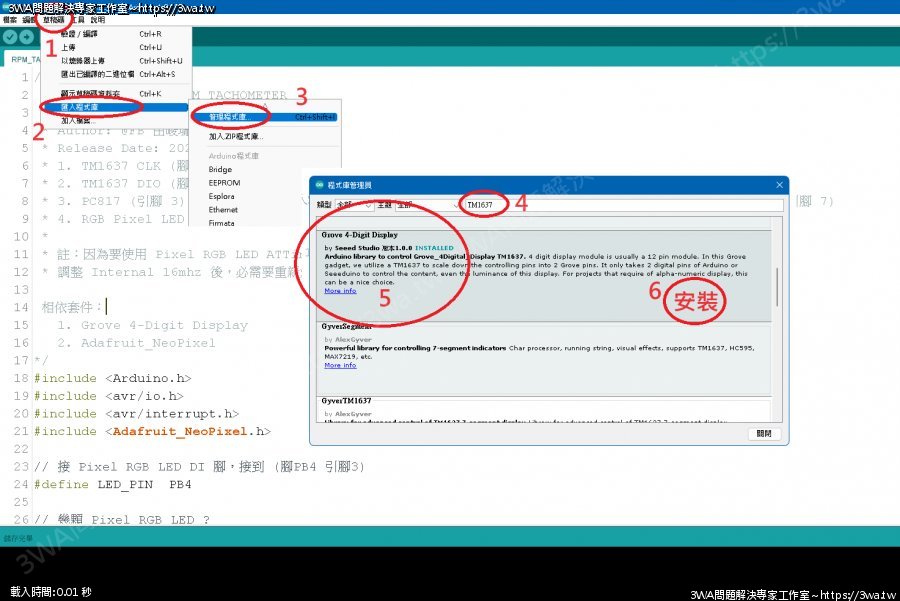
Task: Choose 加入.ZIP程式庫 menu entry
Action: coord(235,136)
